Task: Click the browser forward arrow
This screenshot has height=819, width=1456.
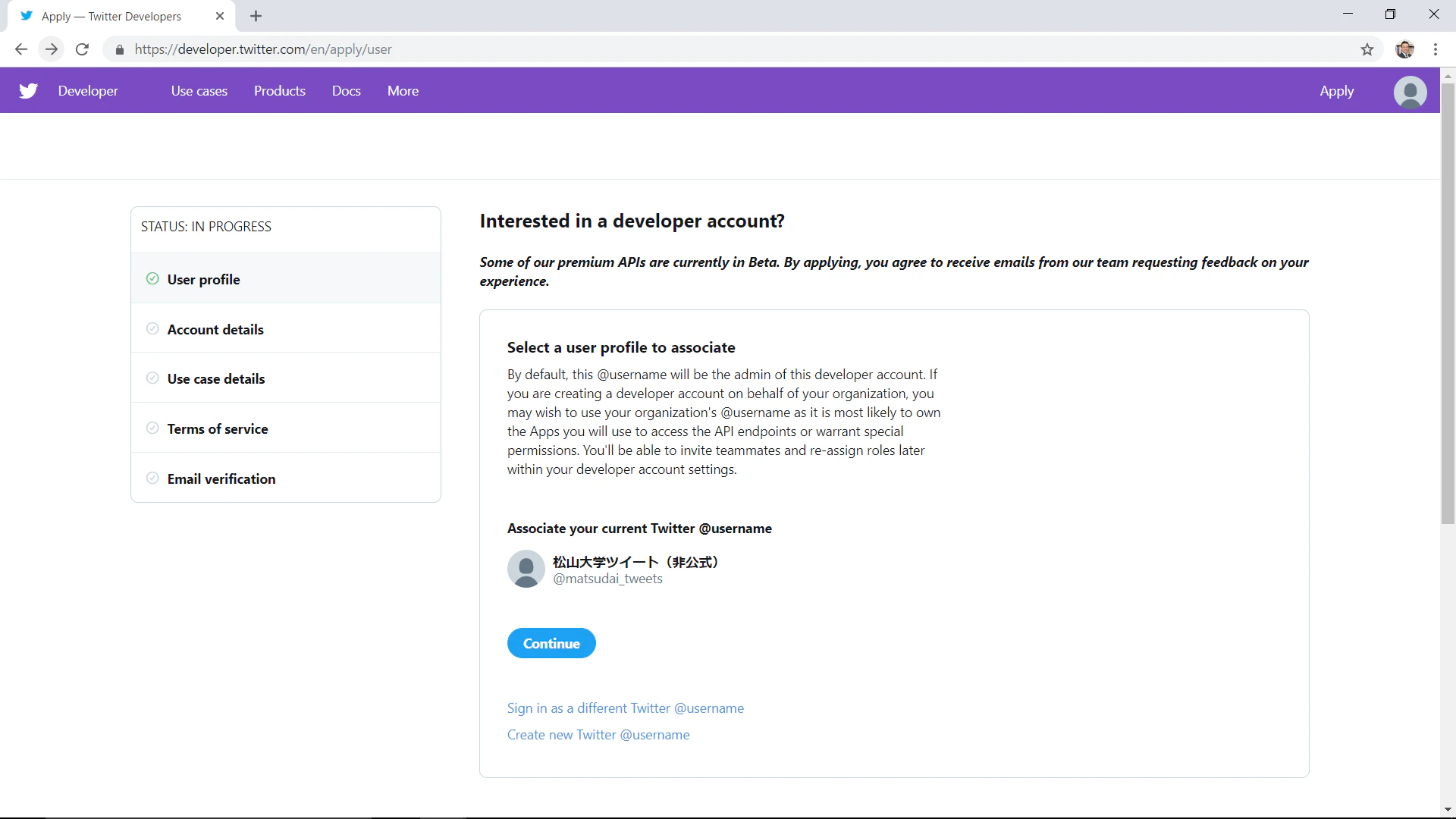Action: coord(52,49)
